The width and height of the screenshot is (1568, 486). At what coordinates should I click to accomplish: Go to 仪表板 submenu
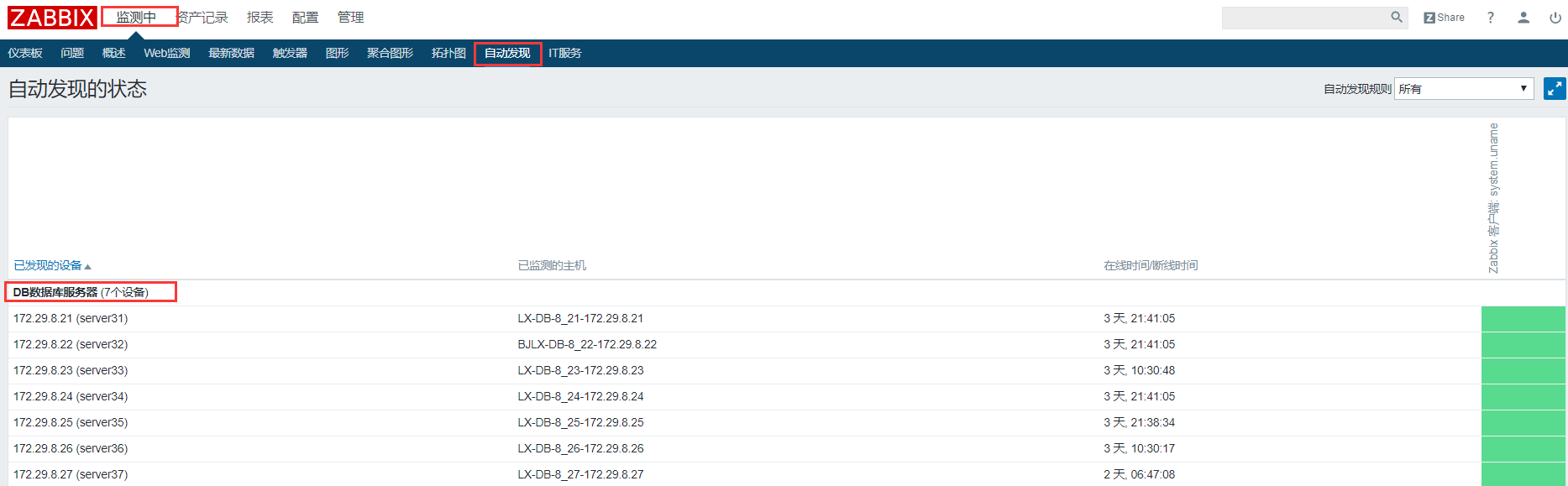pos(25,53)
